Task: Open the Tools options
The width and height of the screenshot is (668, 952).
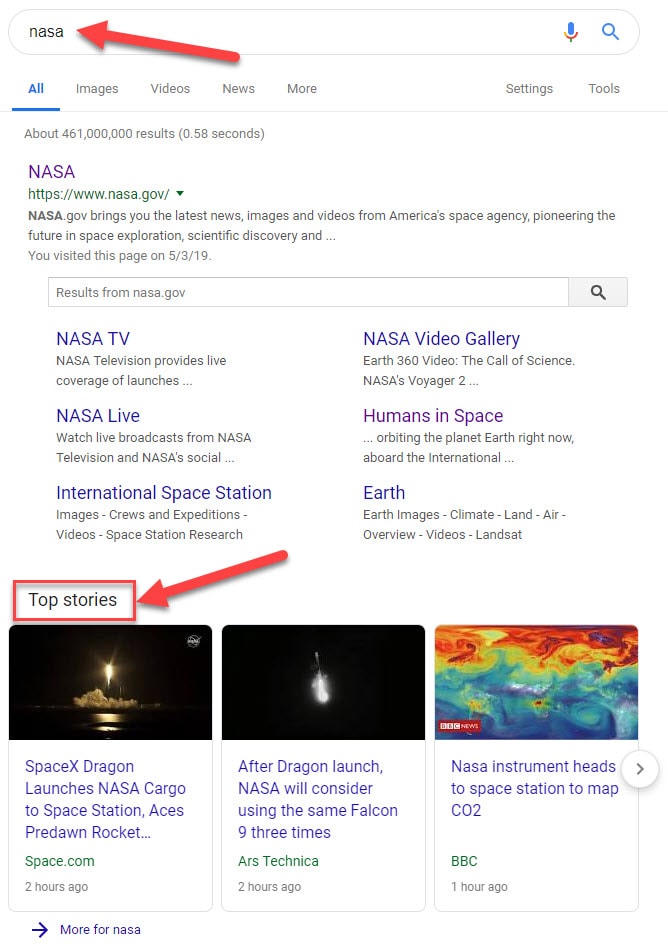Action: tap(603, 89)
